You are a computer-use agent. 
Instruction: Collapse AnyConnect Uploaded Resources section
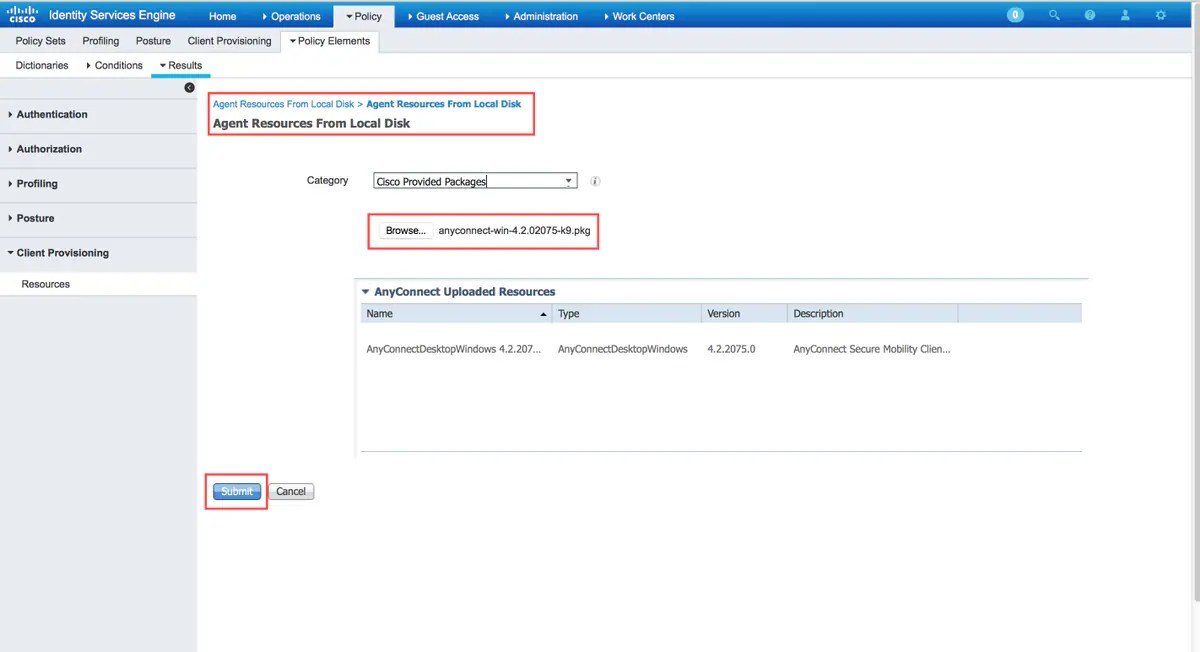coord(366,292)
